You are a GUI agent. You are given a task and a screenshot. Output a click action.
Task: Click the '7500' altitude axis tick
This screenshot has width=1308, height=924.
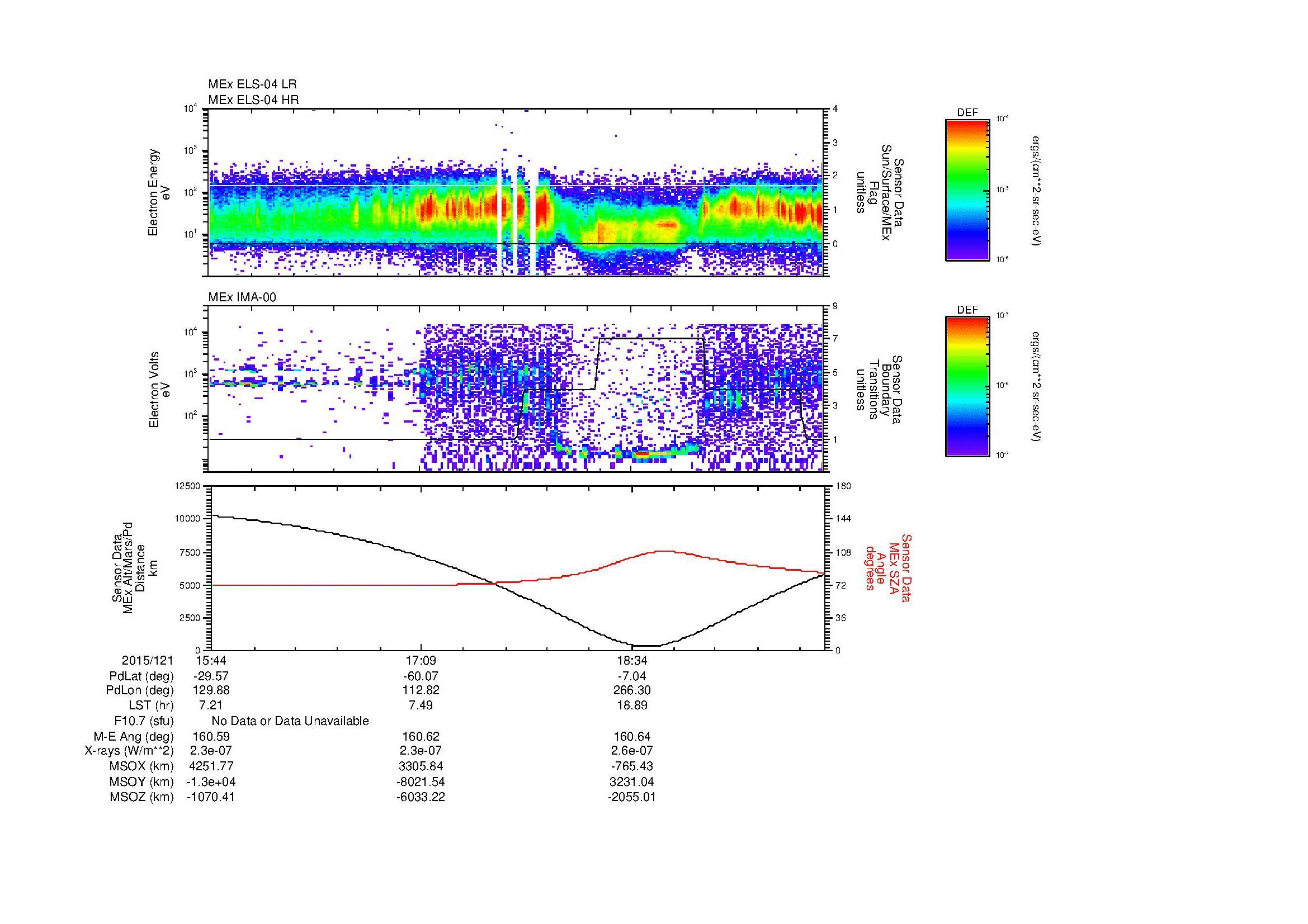191,552
